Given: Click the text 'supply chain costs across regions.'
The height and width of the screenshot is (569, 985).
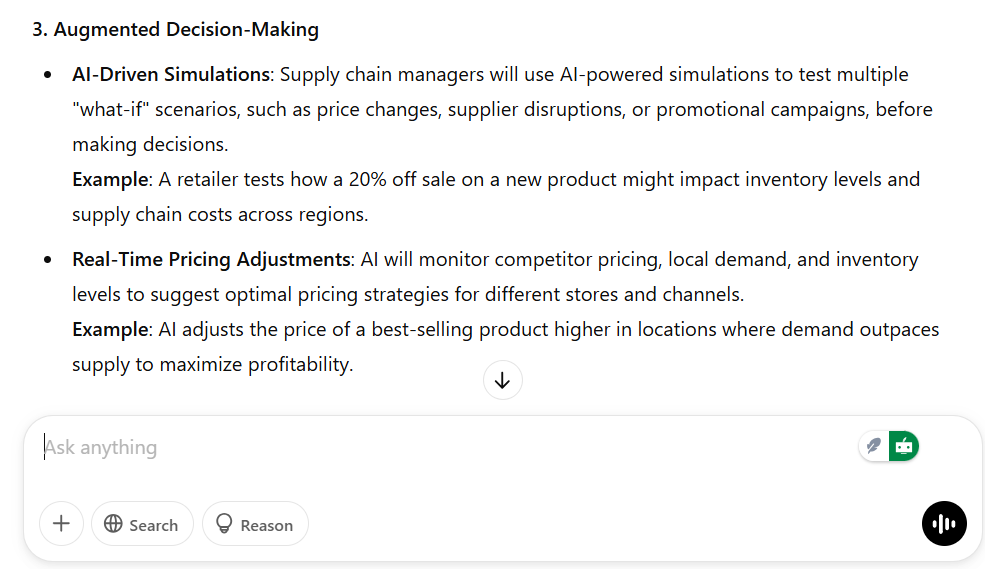Looking at the screenshot, I should [x=220, y=215].
